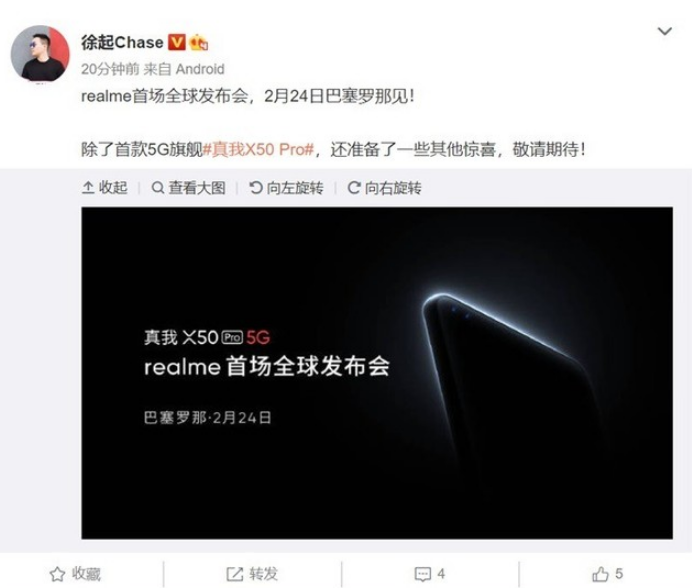The width and height of the screenshot is (692, 588).
Task: Open the post options chevron menu
Action: point(664,31)
